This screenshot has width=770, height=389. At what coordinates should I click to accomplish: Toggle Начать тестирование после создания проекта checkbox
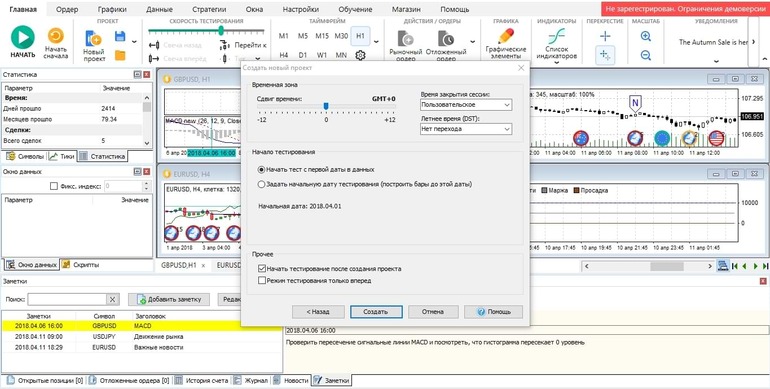(262, 269)
